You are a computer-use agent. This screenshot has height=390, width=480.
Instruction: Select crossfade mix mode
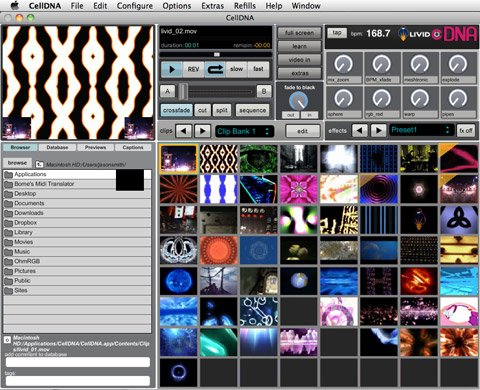coord(176,110)
